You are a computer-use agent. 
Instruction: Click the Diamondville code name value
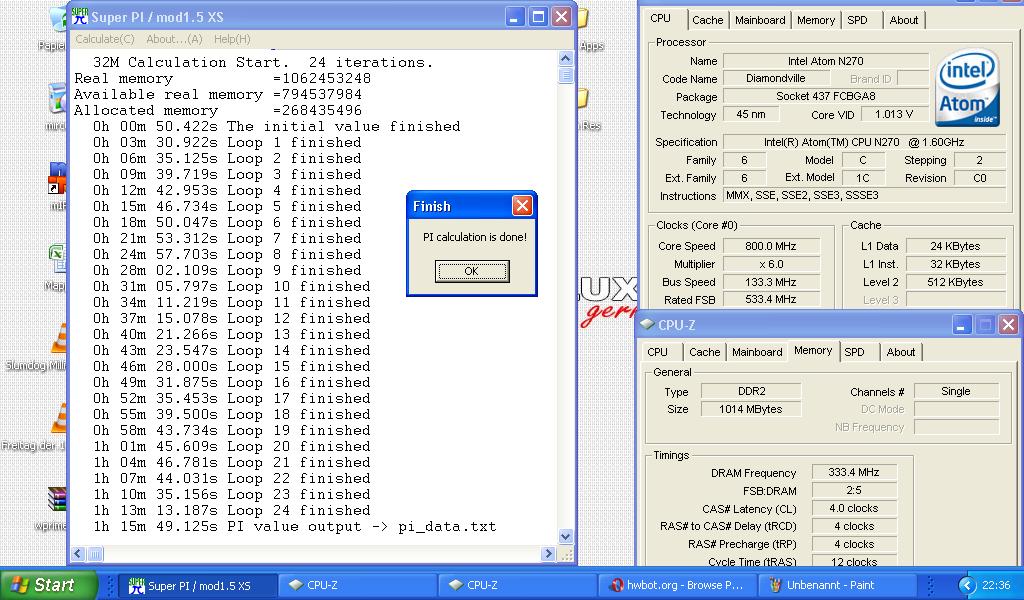(x=775, y=78)
